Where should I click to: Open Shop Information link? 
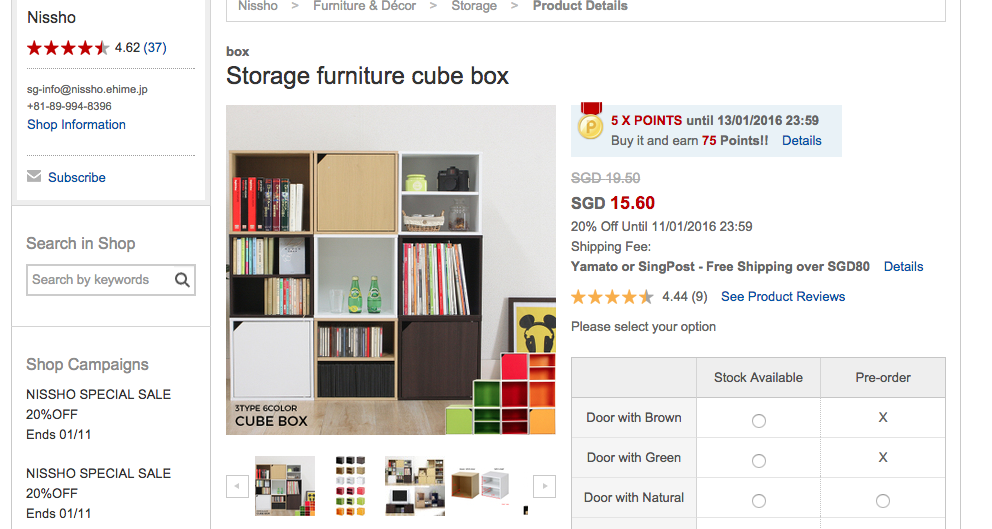(x=76, y=125)
